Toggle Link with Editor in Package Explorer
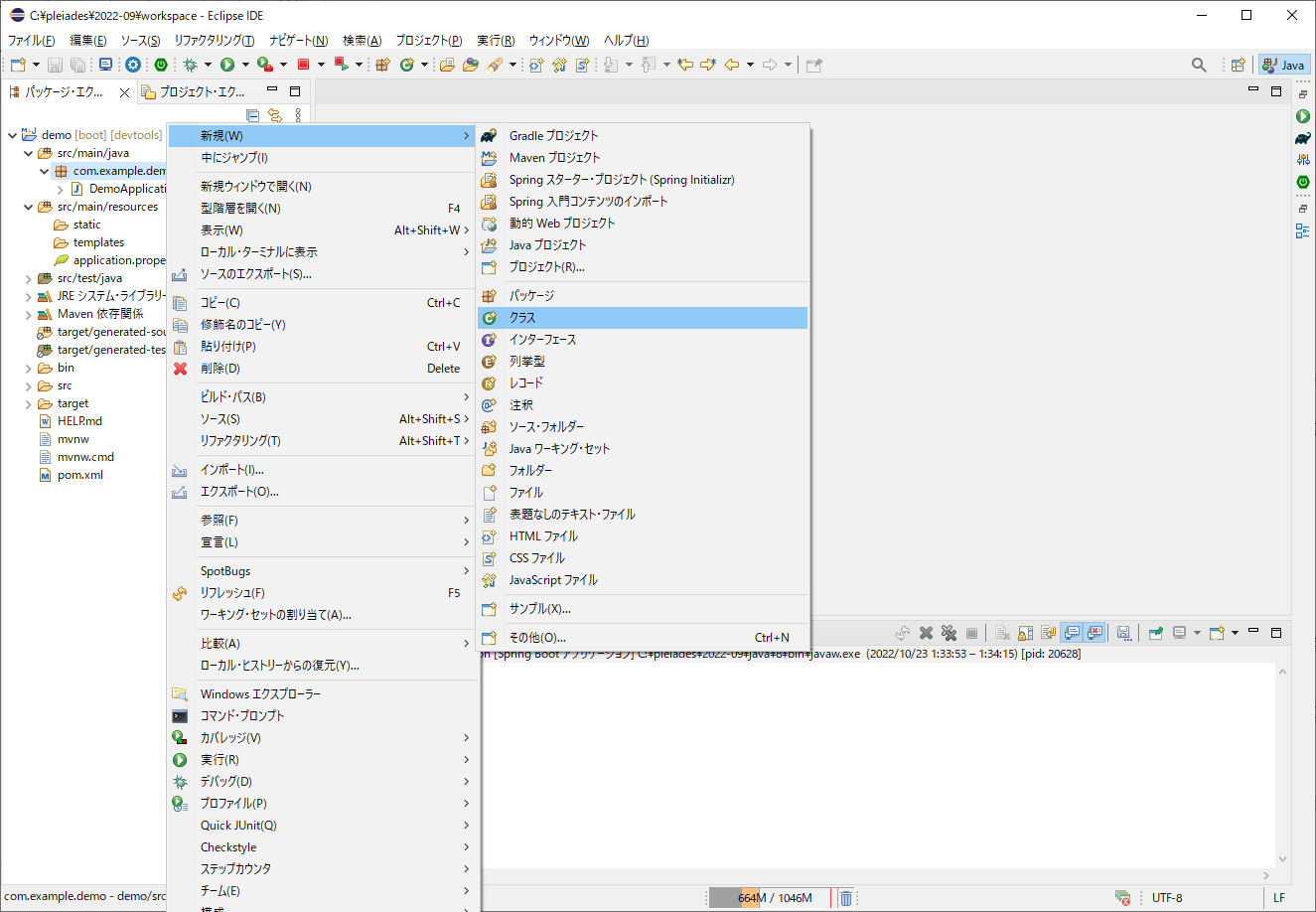The width and height of the screenshot is (1316, 912). (275, 115)
